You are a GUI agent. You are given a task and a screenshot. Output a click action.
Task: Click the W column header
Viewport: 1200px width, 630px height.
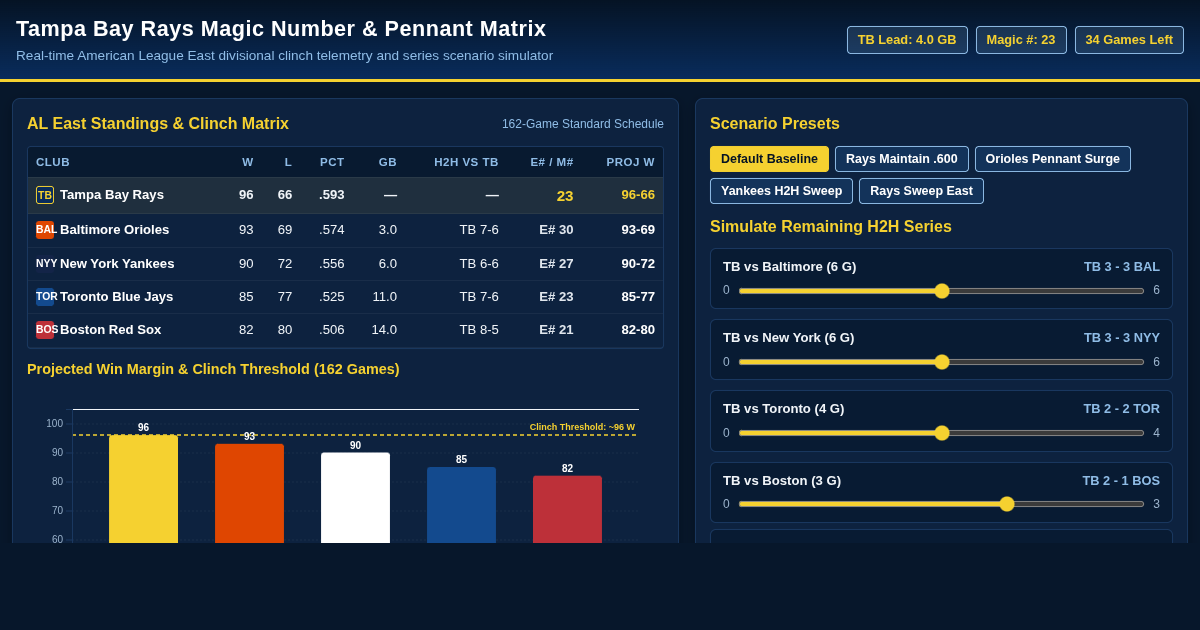point(248,162)
